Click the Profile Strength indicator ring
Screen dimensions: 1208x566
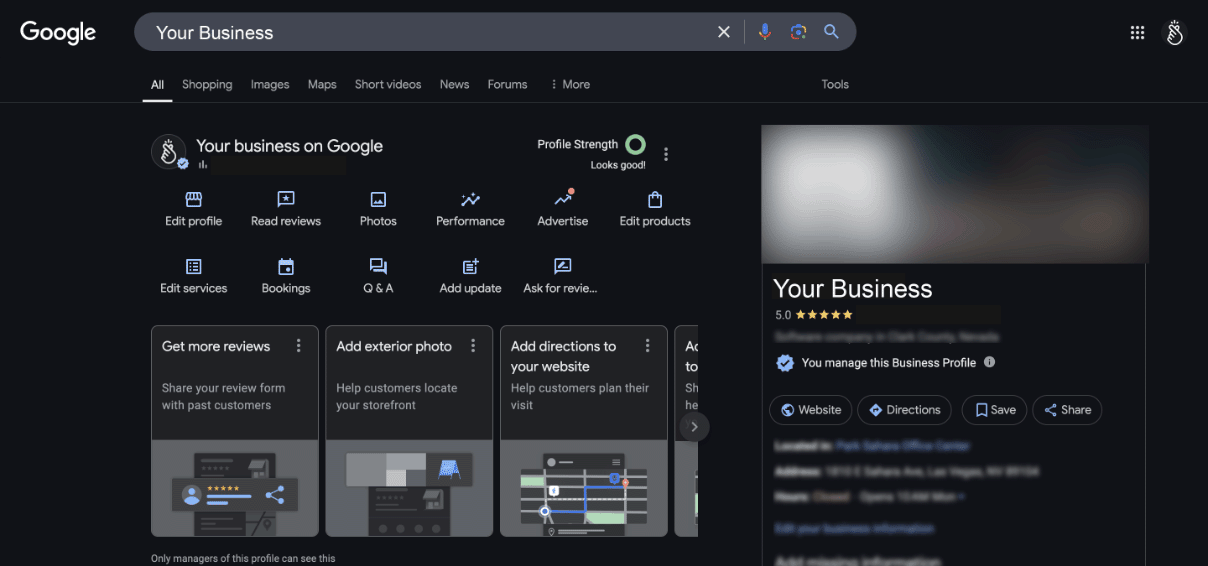(x=635, y=144)
